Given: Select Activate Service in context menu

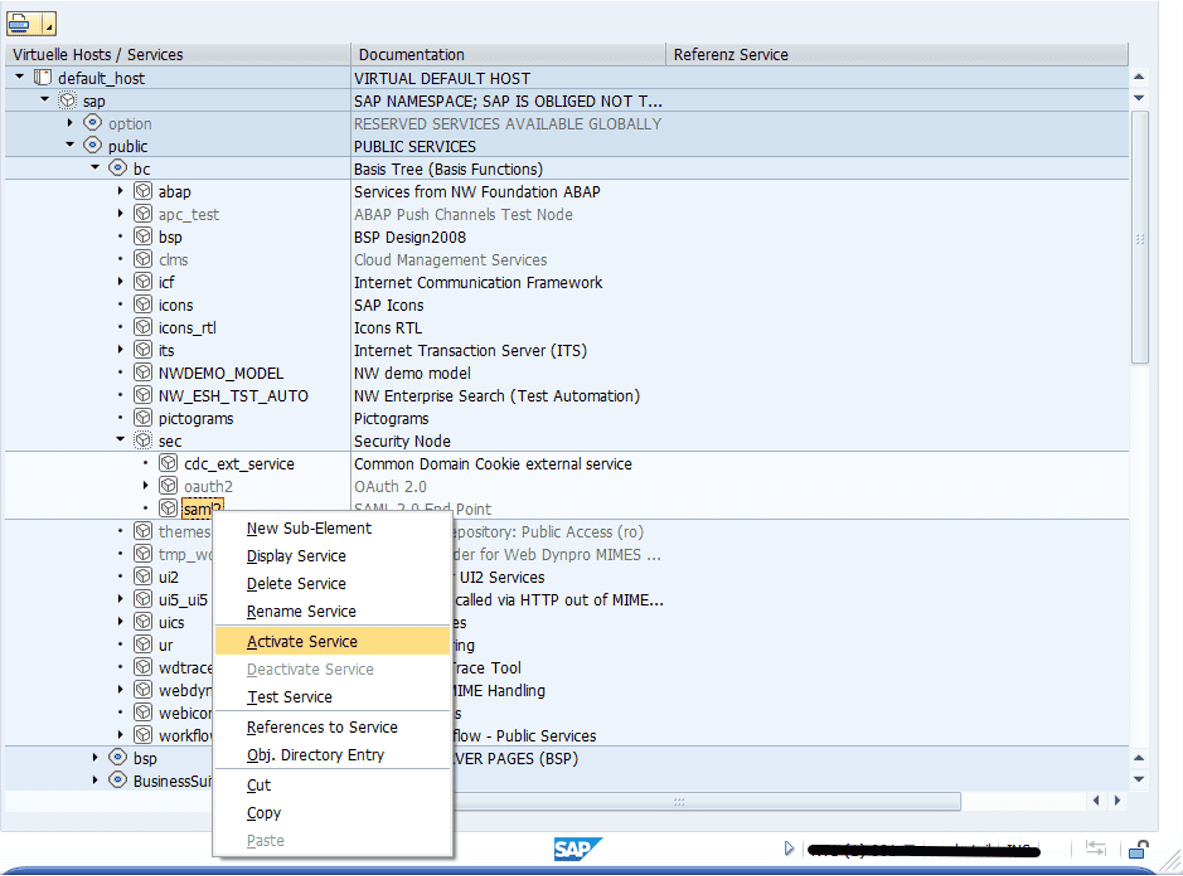Looking at the screenshot, I should coord(333,641).
